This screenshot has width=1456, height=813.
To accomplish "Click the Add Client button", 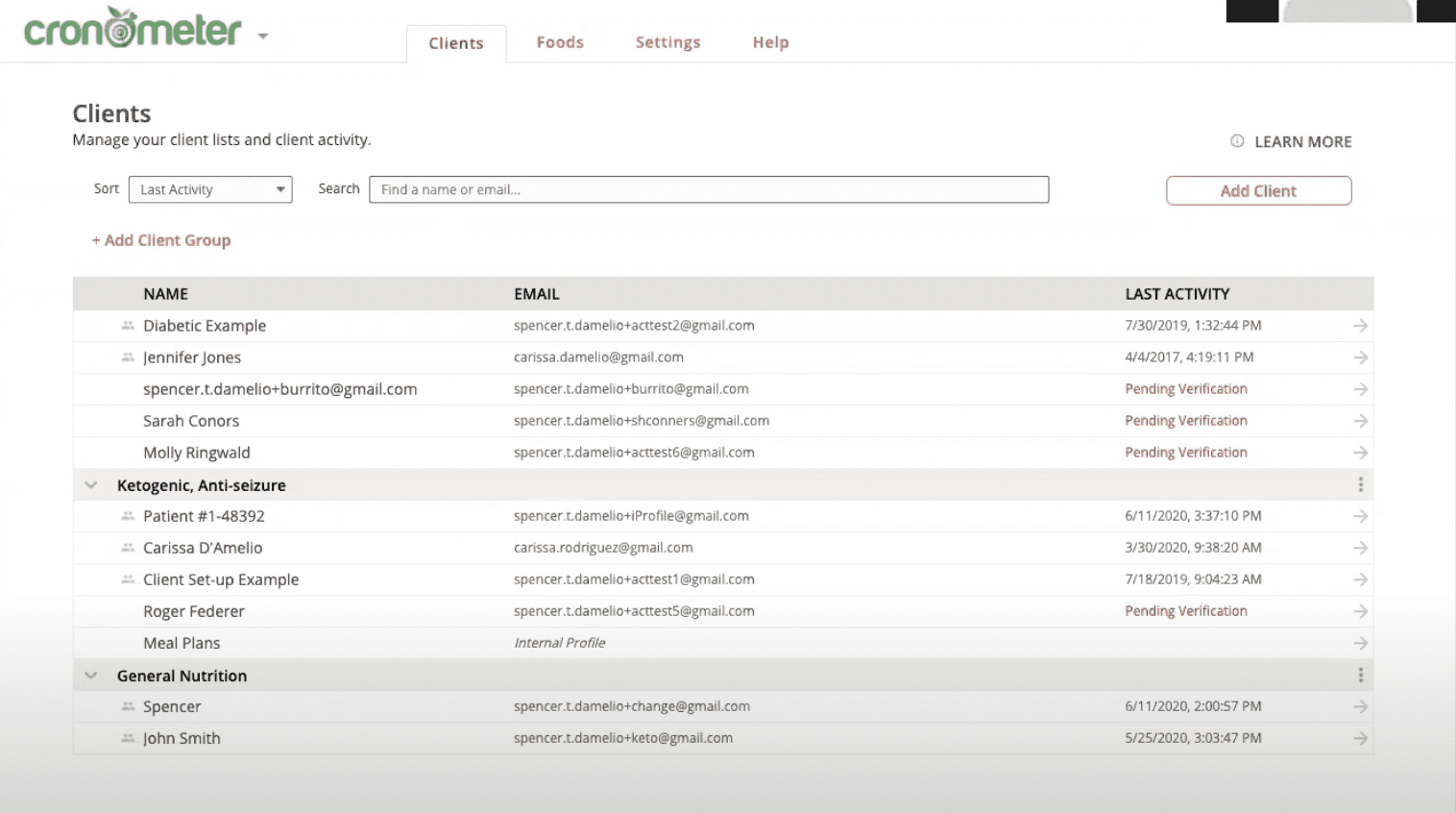I will (x=1258, y=191).
